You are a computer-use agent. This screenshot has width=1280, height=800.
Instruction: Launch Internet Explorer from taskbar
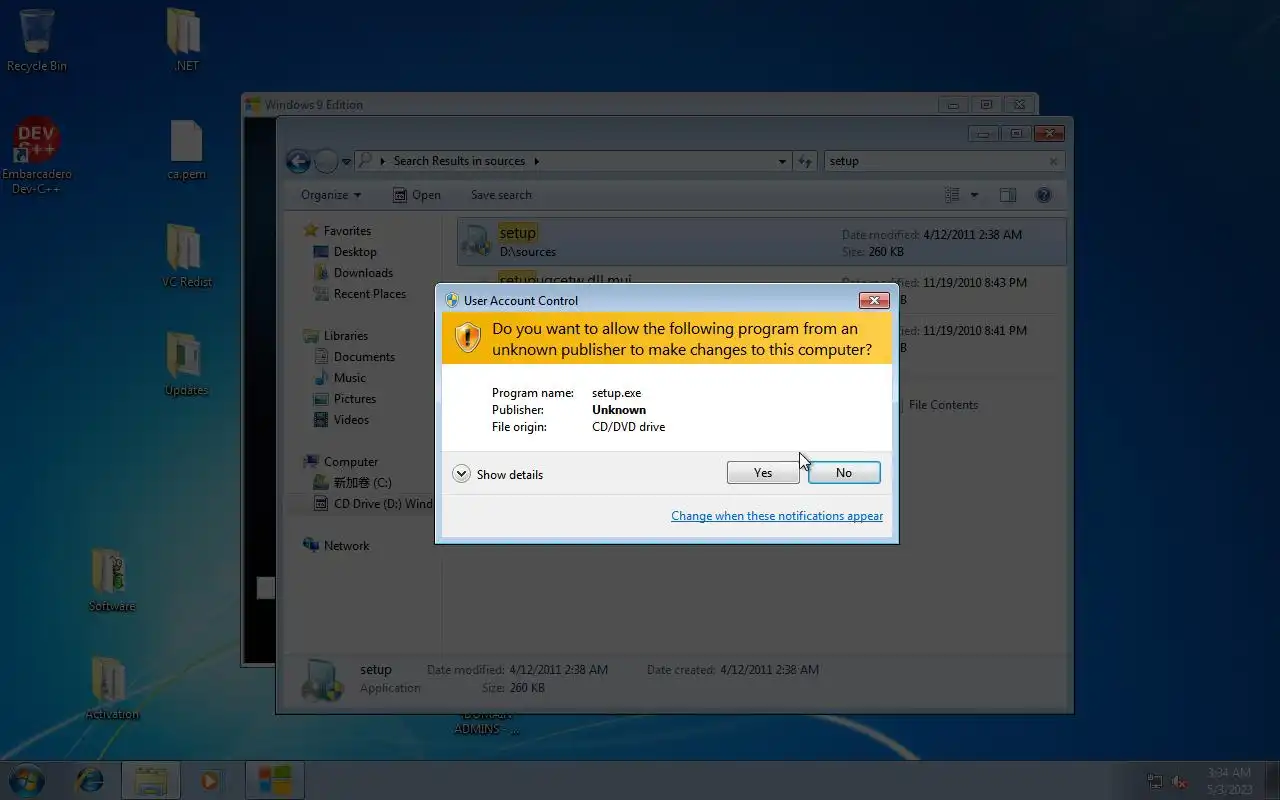(90, 779)
